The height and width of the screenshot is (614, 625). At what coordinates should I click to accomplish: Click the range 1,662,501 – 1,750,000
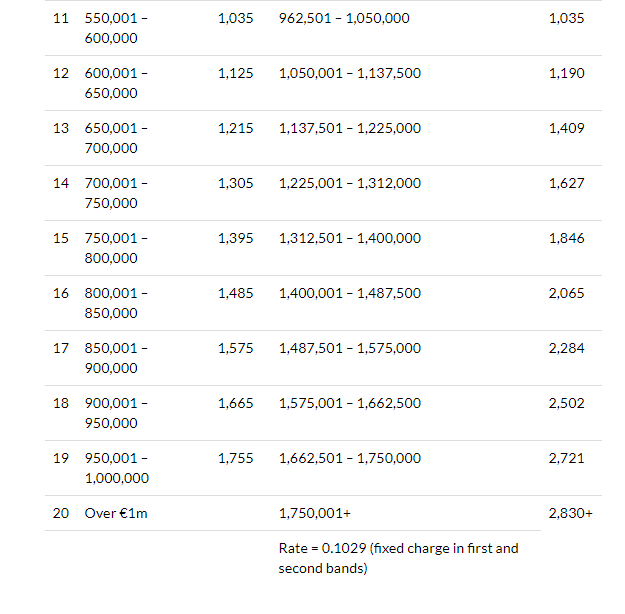349,458
